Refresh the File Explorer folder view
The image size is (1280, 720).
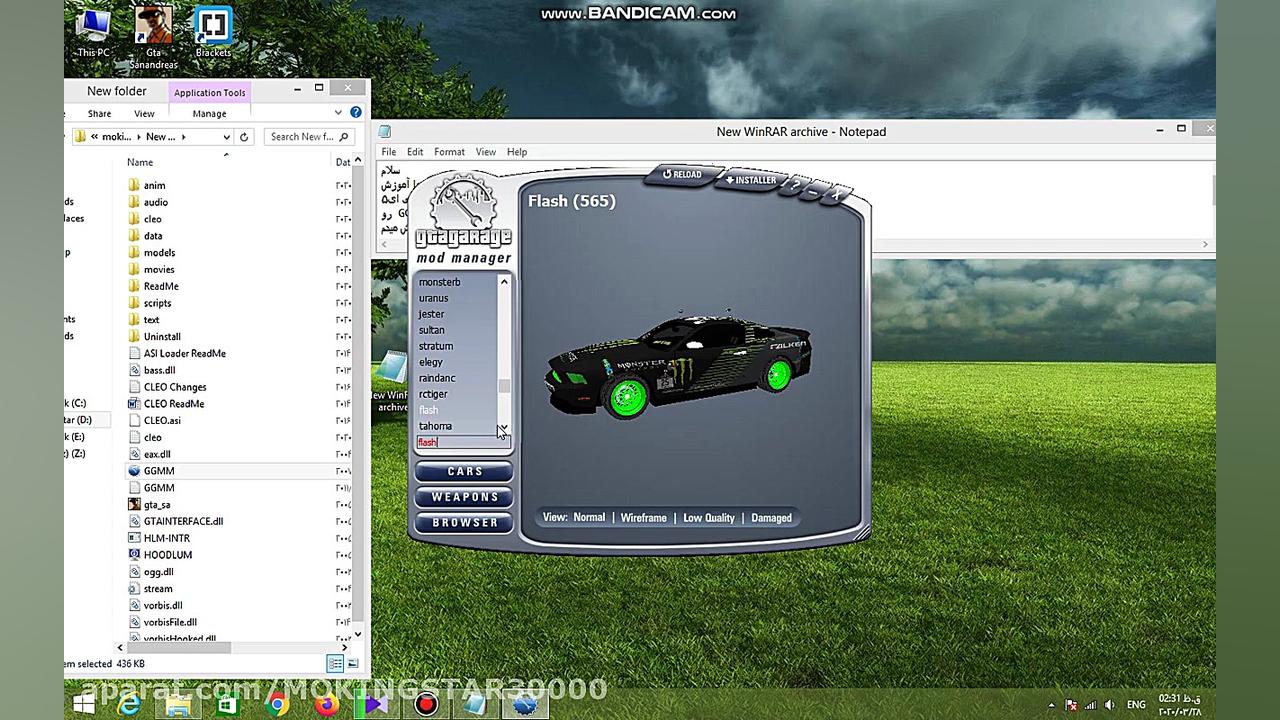tap(244, 137)
